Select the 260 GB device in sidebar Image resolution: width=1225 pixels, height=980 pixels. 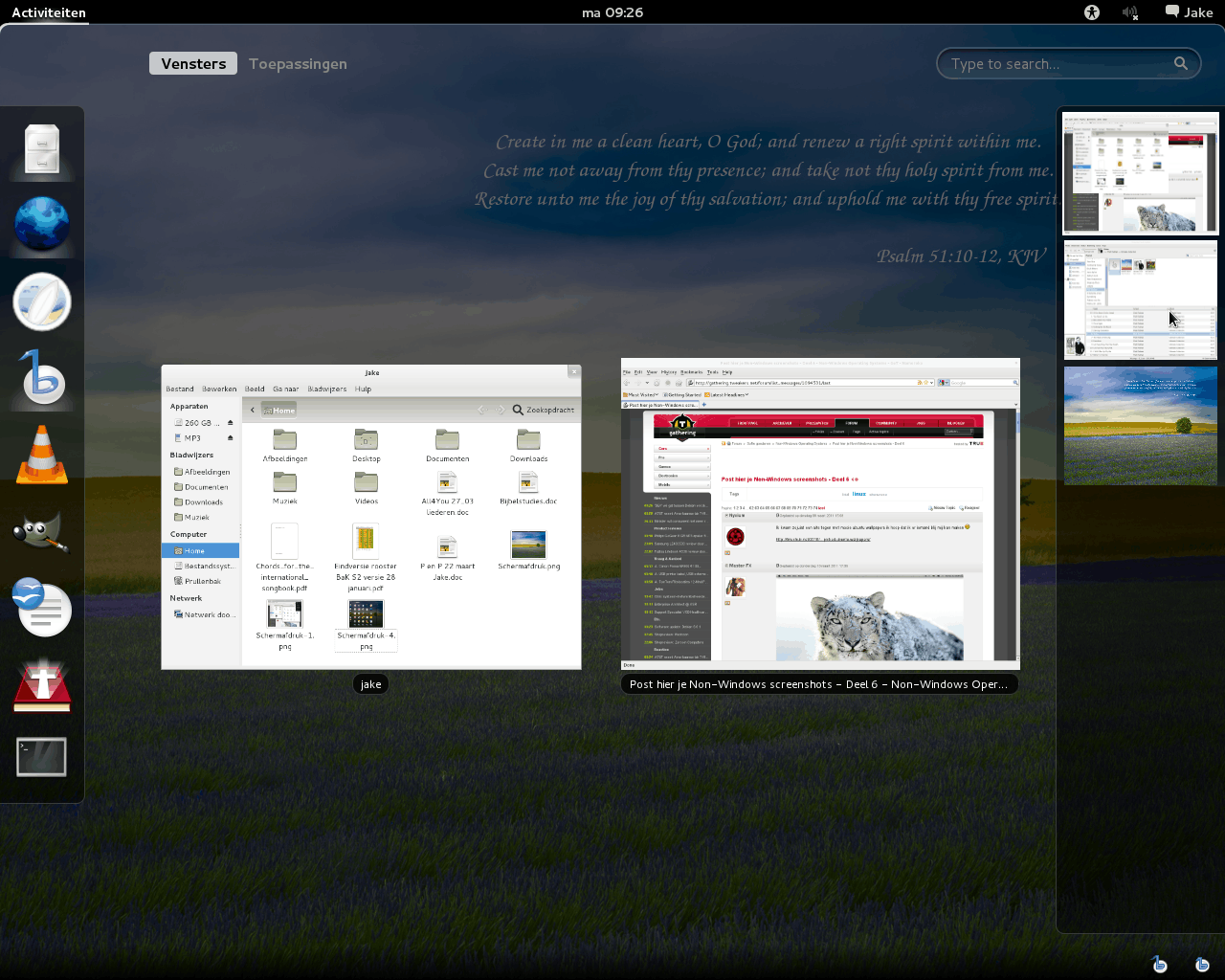[197, 422]
